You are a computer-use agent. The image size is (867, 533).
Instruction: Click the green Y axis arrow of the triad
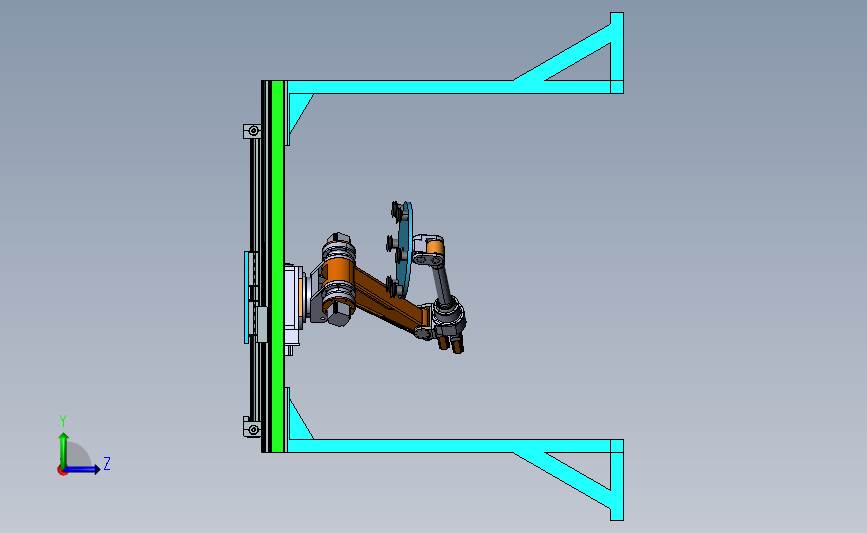[64, 450]
